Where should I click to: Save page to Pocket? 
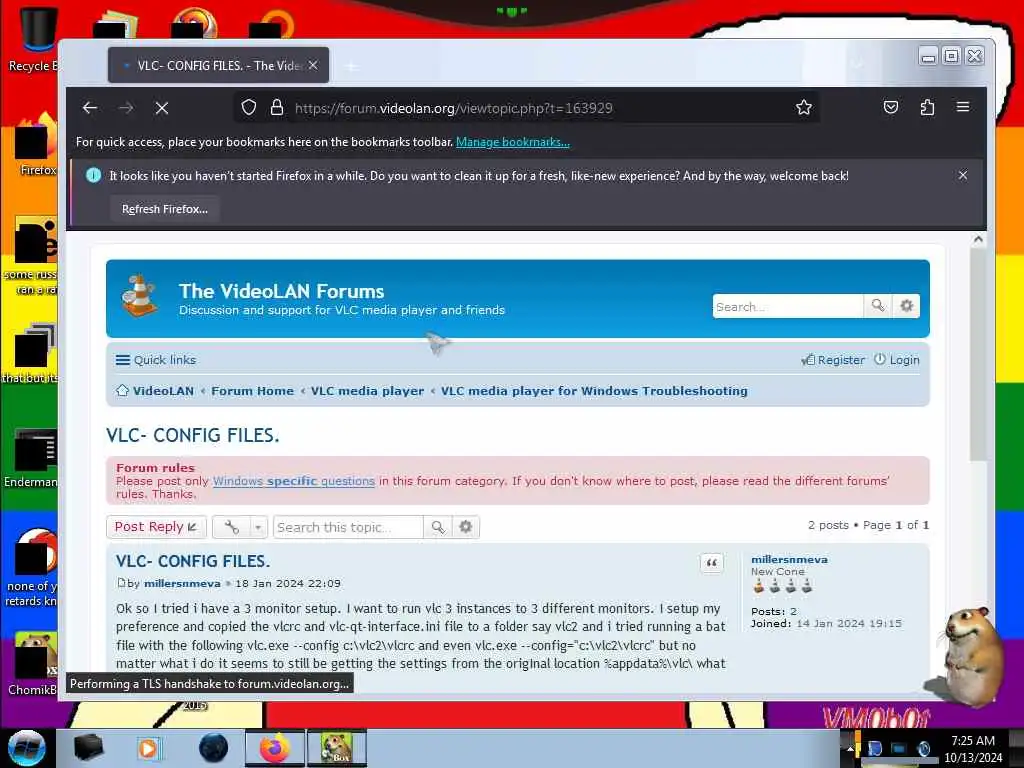tap(891, 107)
